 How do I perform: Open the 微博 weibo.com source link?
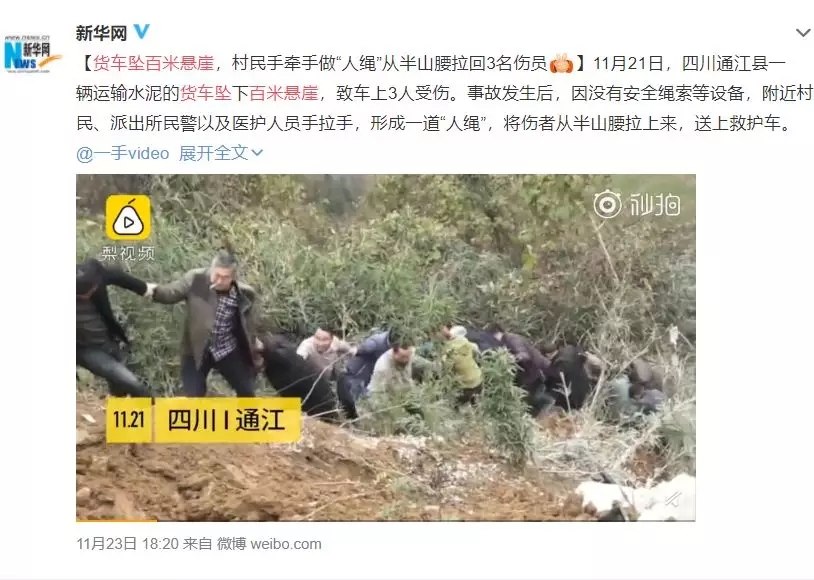(x=269, y=544)
